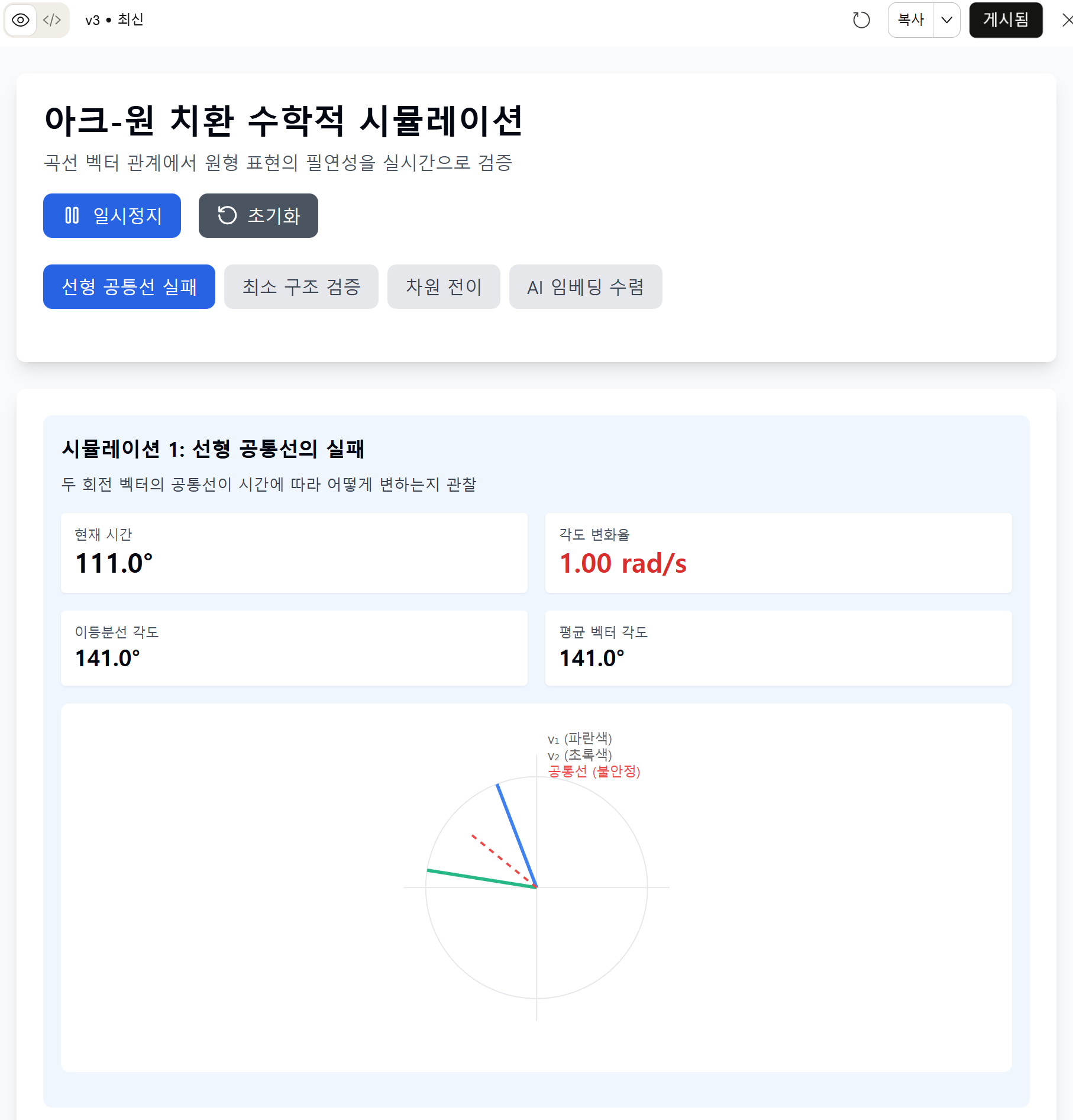The image size is (1073, 1120).
Task: Open the v3 최신 version selector
Action: (x=114, y=20)
